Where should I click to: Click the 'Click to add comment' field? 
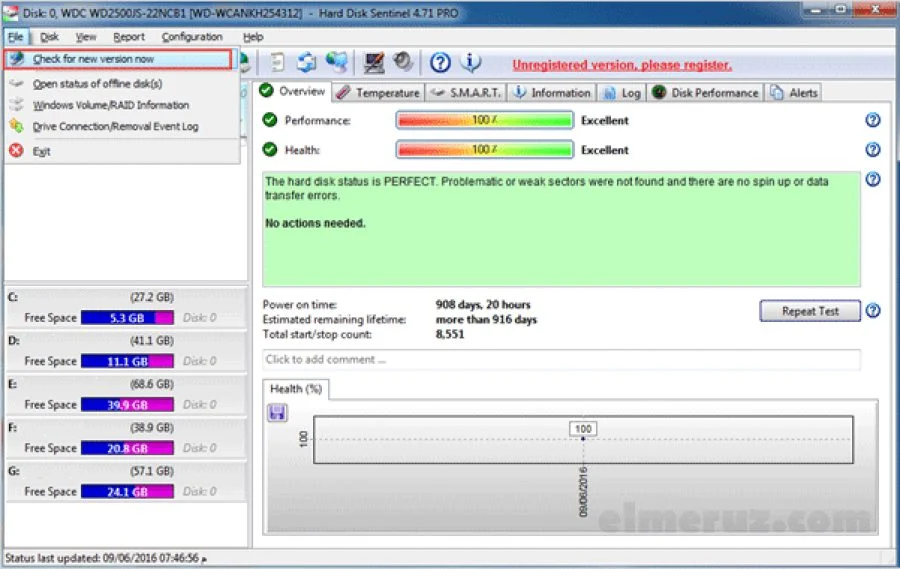tap(560, 360)
